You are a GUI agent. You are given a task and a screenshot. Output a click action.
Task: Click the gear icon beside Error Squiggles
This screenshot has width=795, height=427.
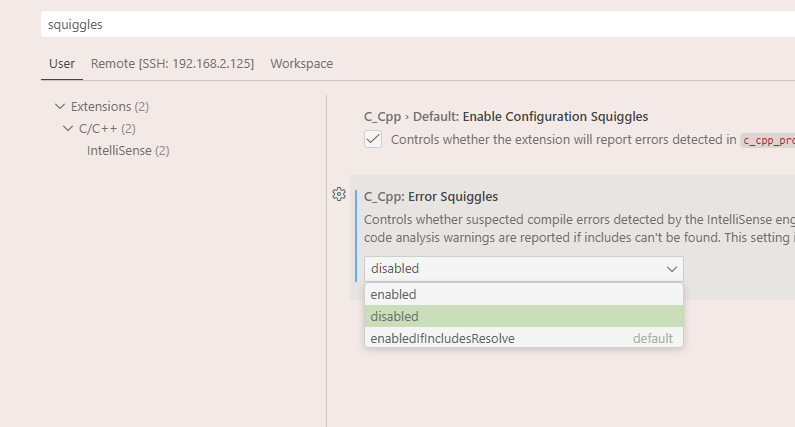pos(338,194)
